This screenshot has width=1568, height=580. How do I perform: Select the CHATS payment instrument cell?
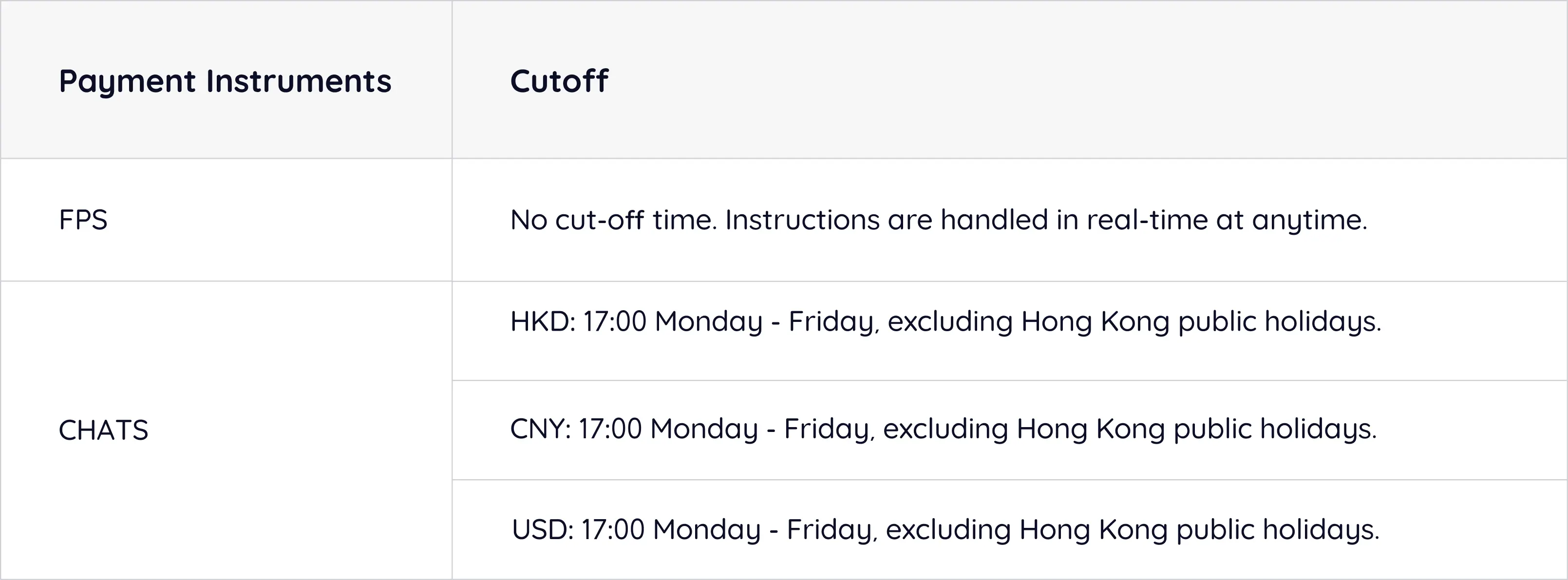coord(103,430)
